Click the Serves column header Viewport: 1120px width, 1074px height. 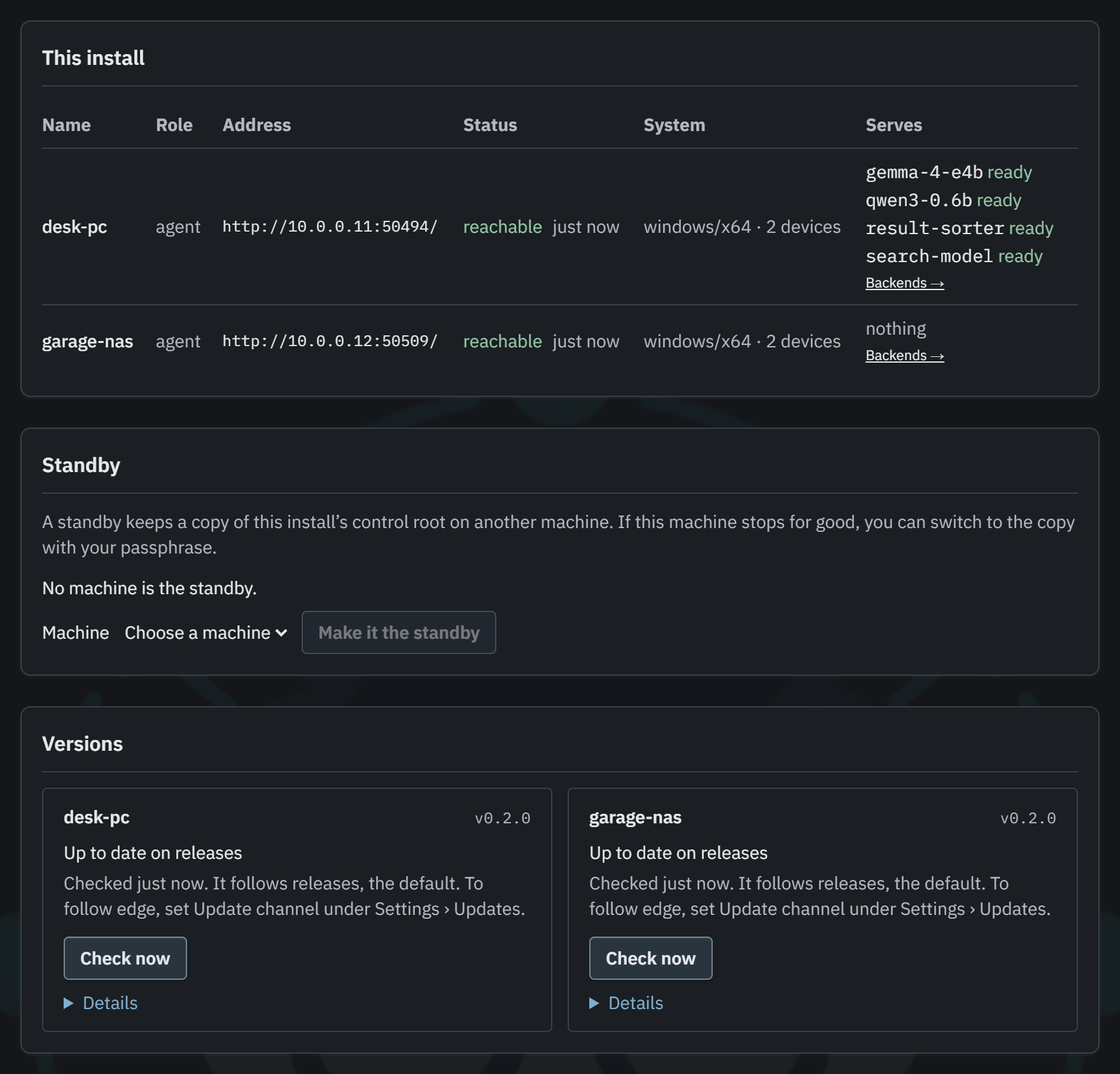click(894, 125)
